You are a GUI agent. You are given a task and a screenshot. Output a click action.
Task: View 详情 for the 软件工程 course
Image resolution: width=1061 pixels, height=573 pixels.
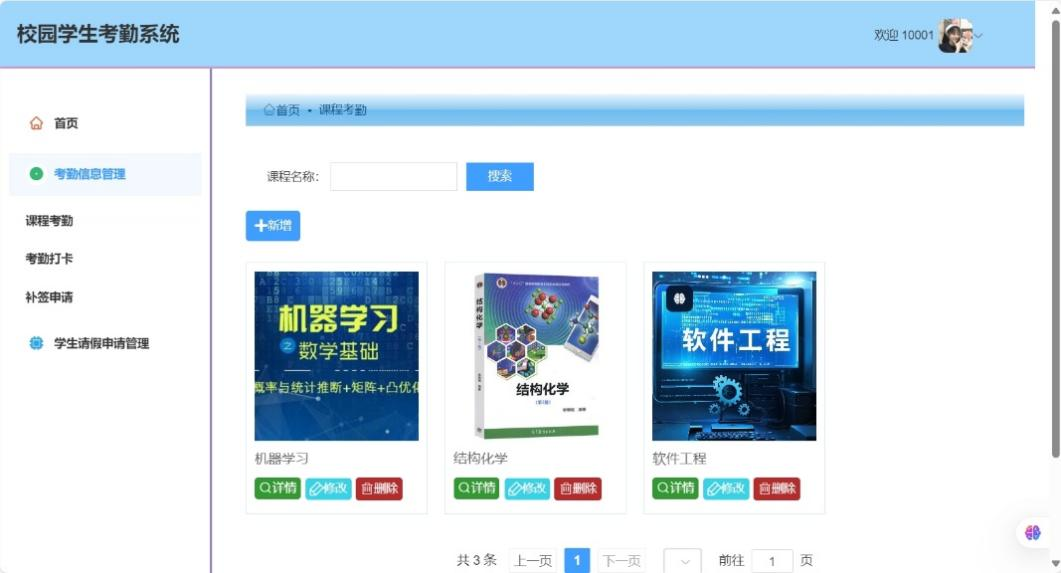click(x=675, y=488)
